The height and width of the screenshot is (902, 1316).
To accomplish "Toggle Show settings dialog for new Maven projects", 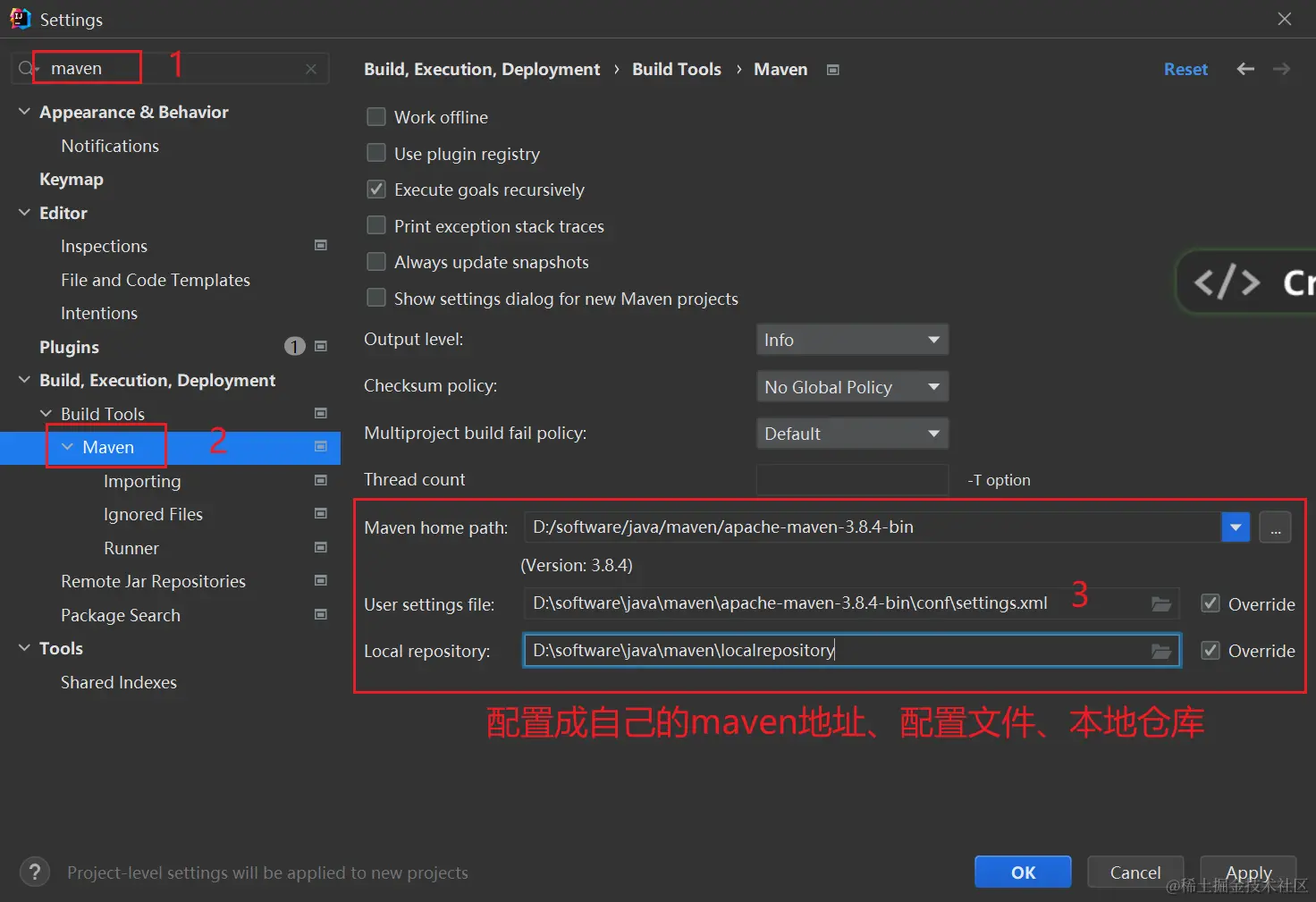I will [x=376, y=299].
